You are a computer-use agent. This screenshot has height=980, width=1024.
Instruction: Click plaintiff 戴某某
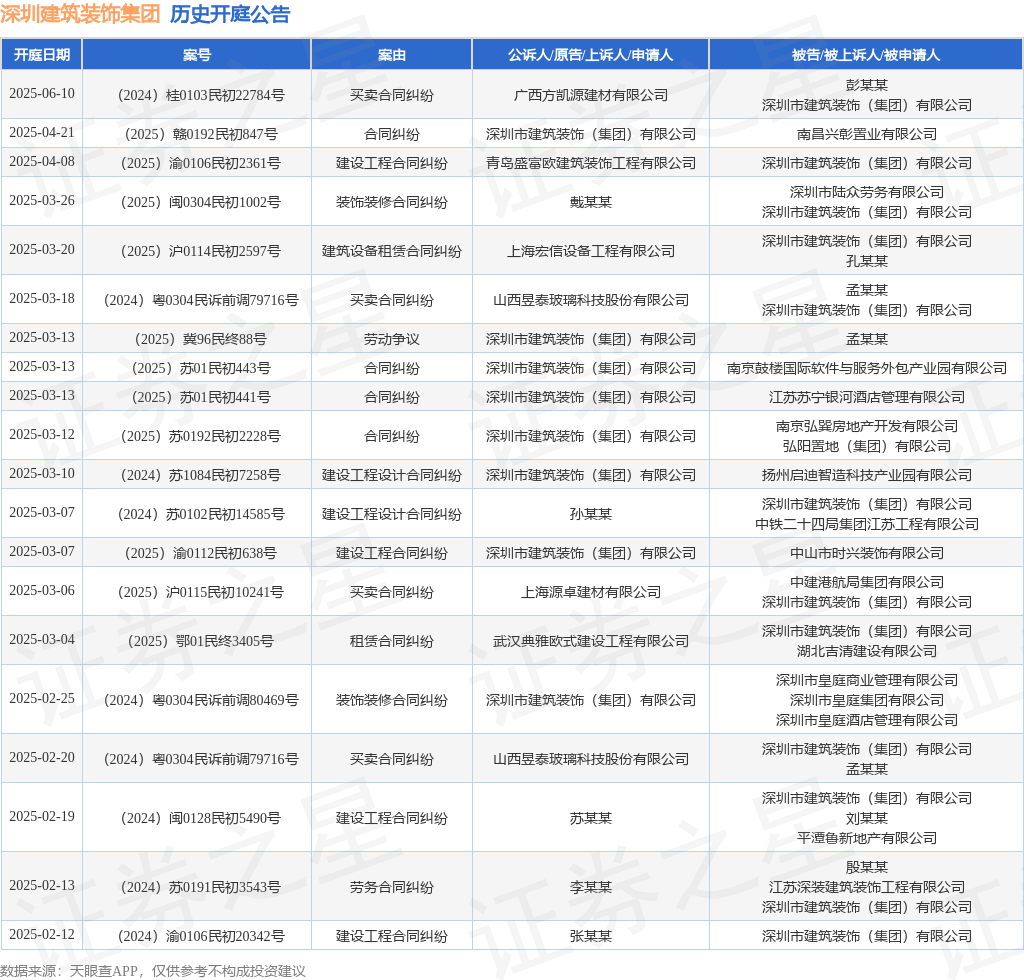[590, 202]
